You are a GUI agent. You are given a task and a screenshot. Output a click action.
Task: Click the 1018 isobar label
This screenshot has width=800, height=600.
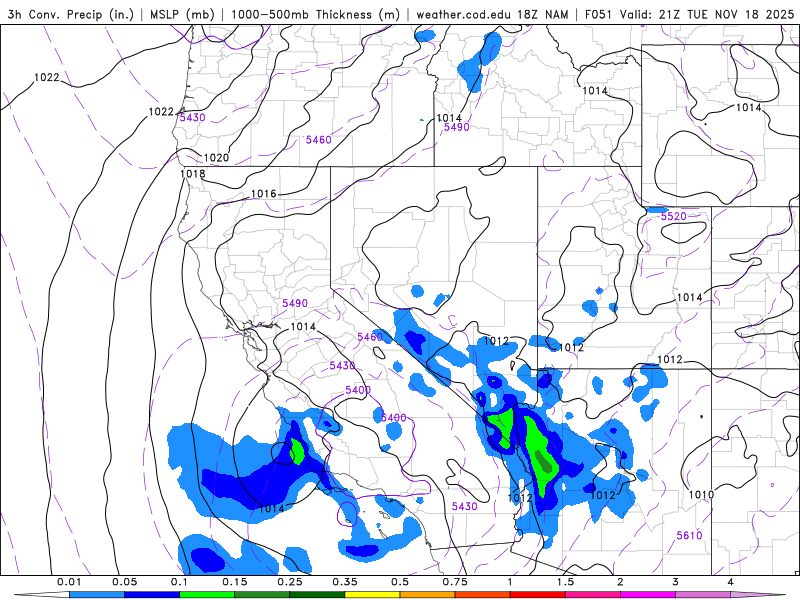point(192,174)
